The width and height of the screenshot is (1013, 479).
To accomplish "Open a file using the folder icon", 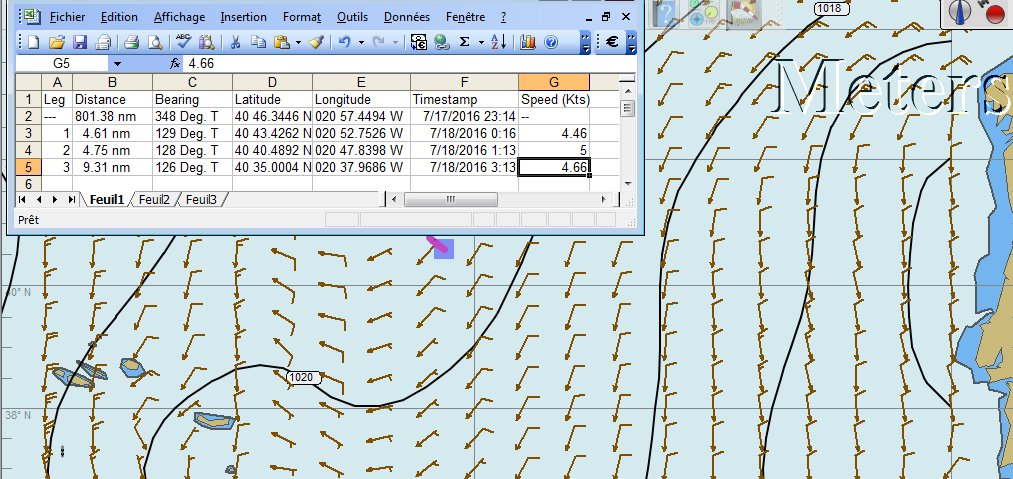I will [x=57, y=43].
